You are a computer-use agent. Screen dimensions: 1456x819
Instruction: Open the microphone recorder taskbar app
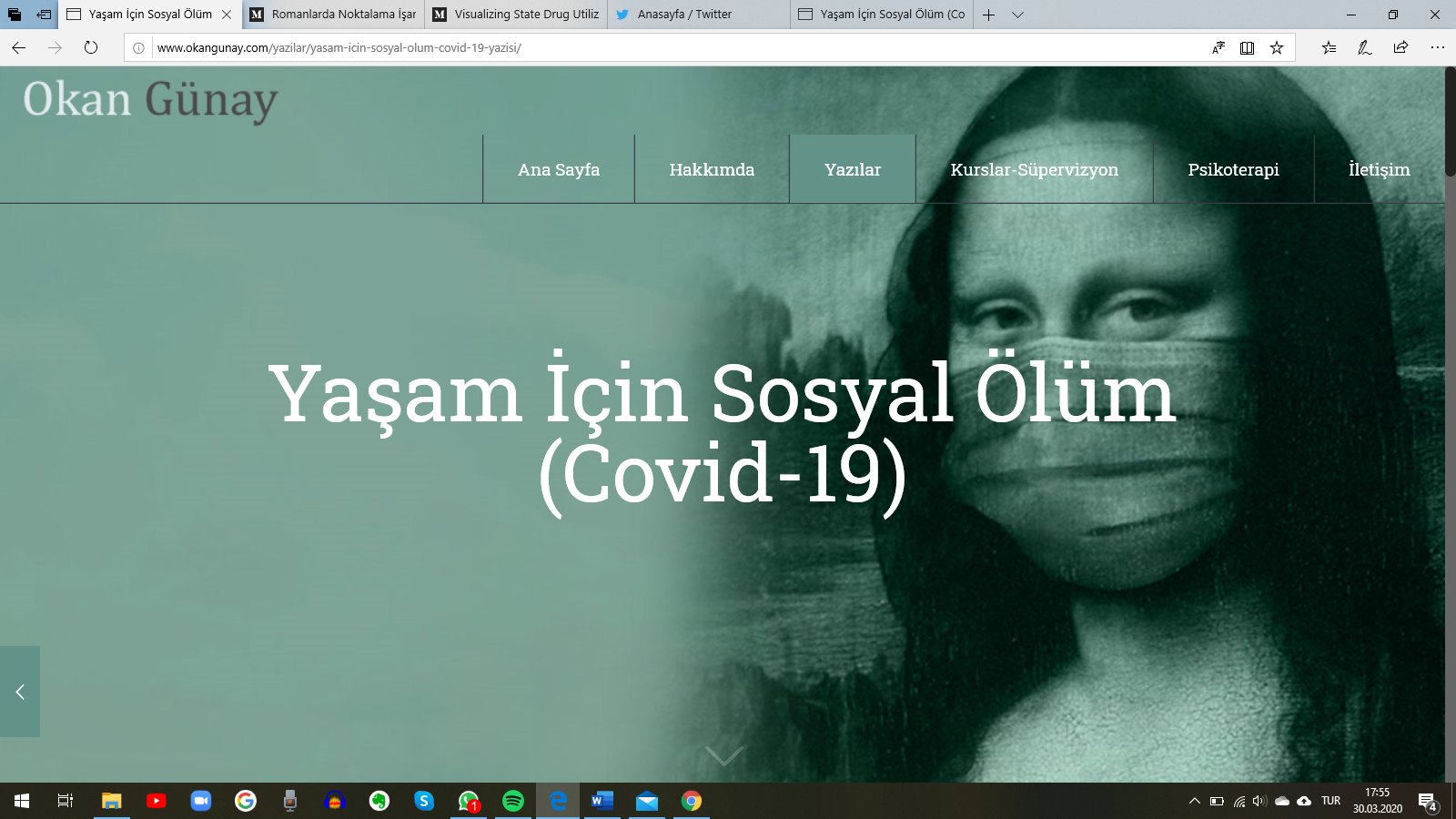pyautogui.click(x=290, y=801)
